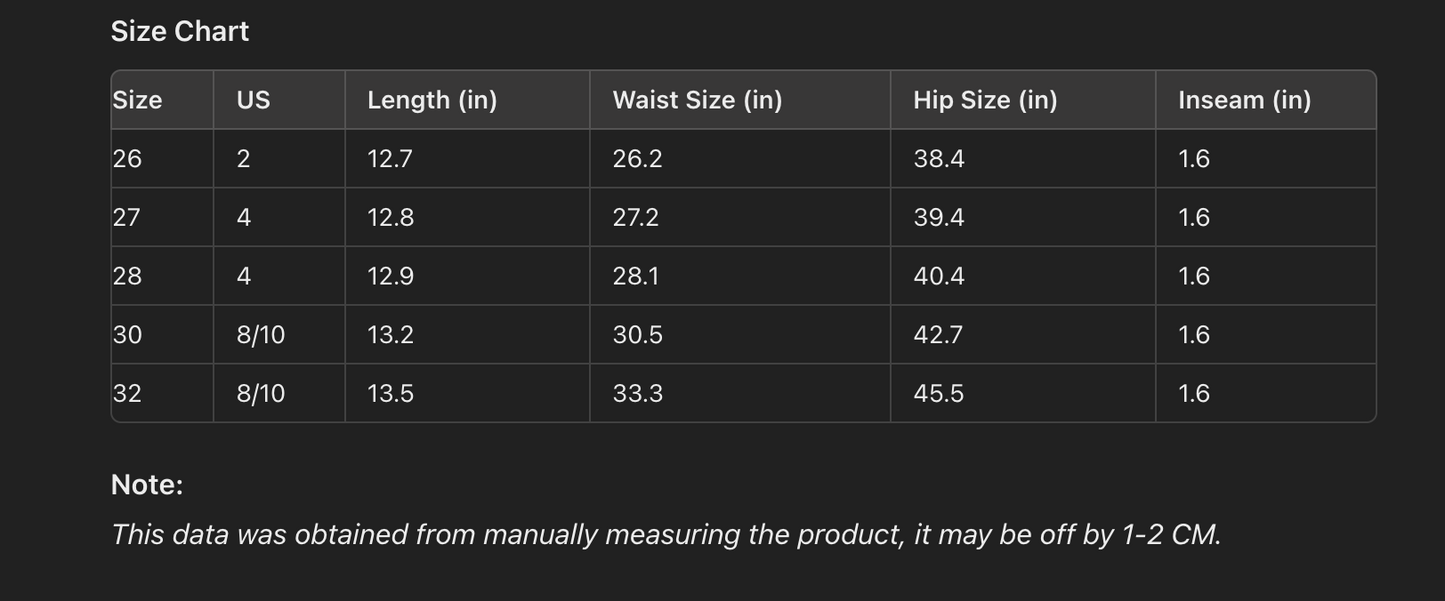Click hip size value 39.4
The height and width of the screenshot is (601, 1445).
coord(939,218)
